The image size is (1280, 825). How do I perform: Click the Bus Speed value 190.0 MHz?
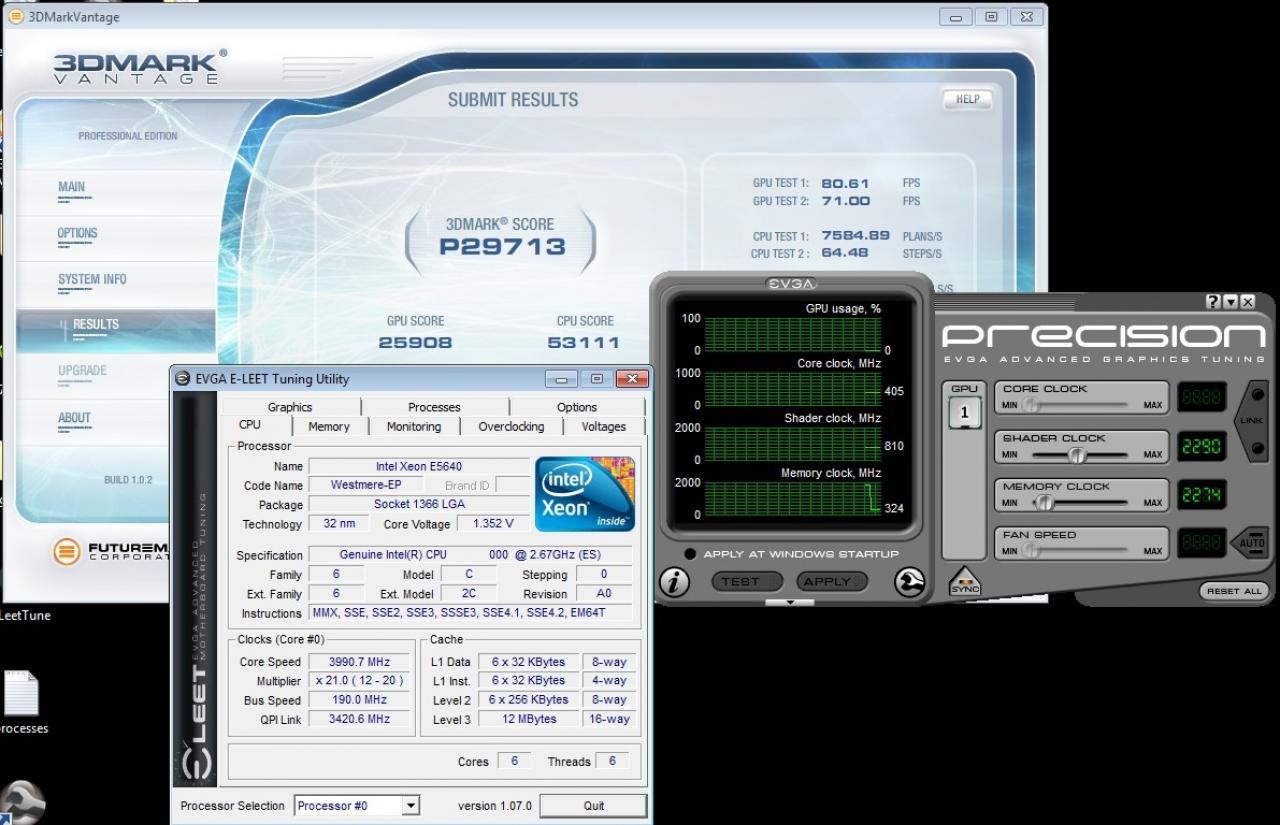point(359,700)
